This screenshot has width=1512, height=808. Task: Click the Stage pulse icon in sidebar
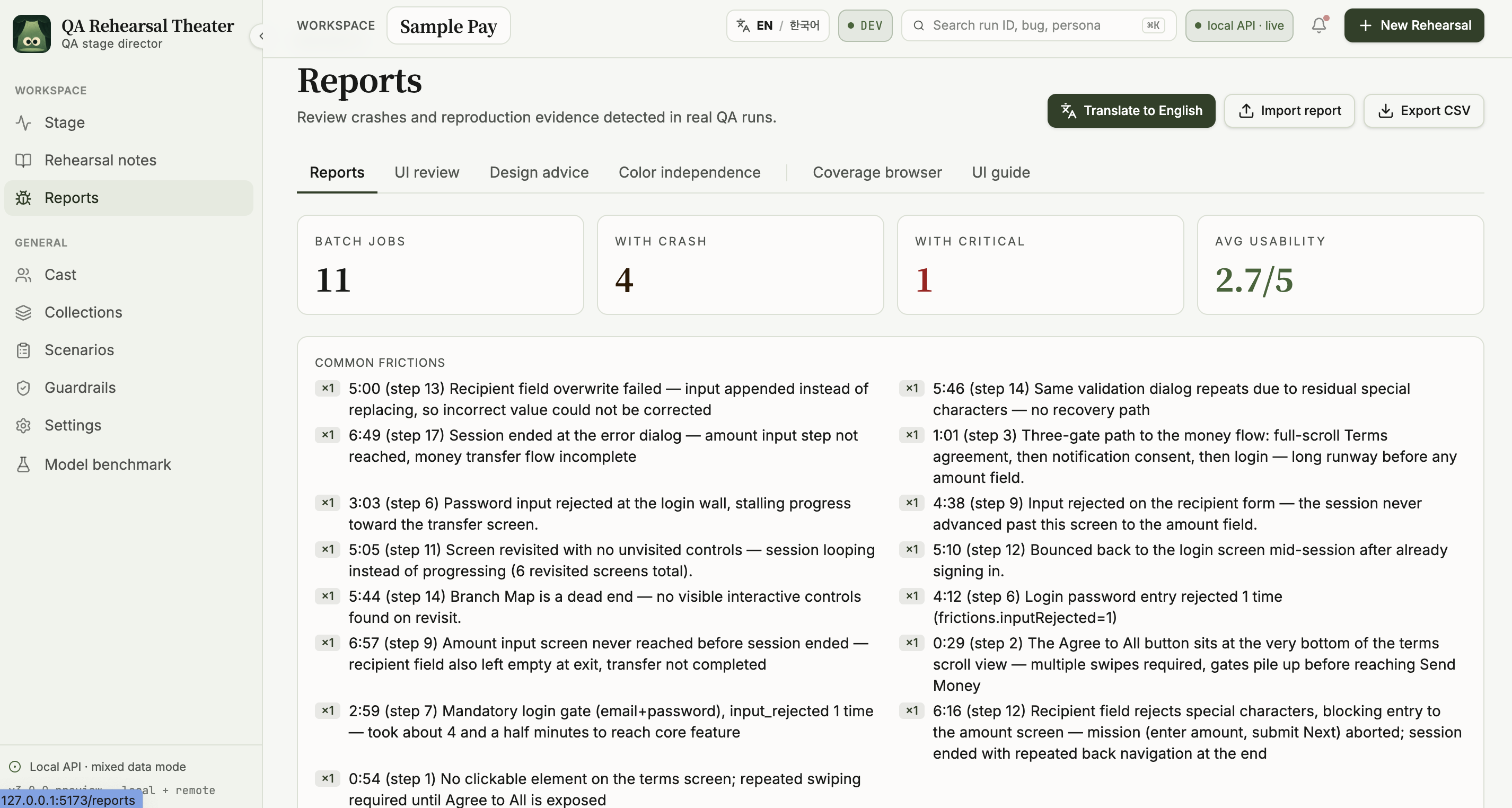23,122
